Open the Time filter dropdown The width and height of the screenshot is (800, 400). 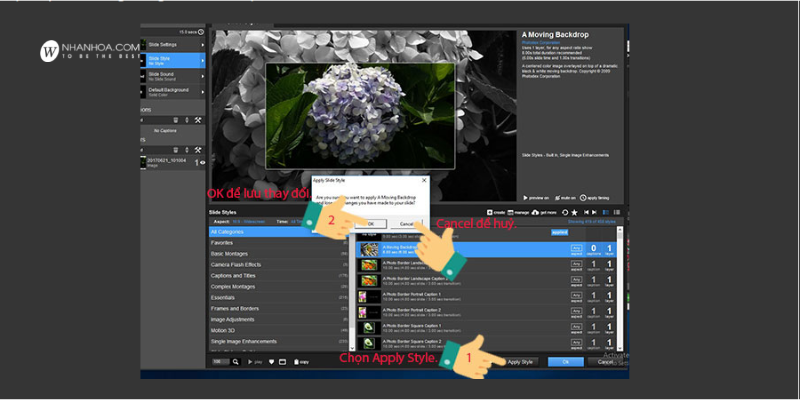(x=297, y=222)
